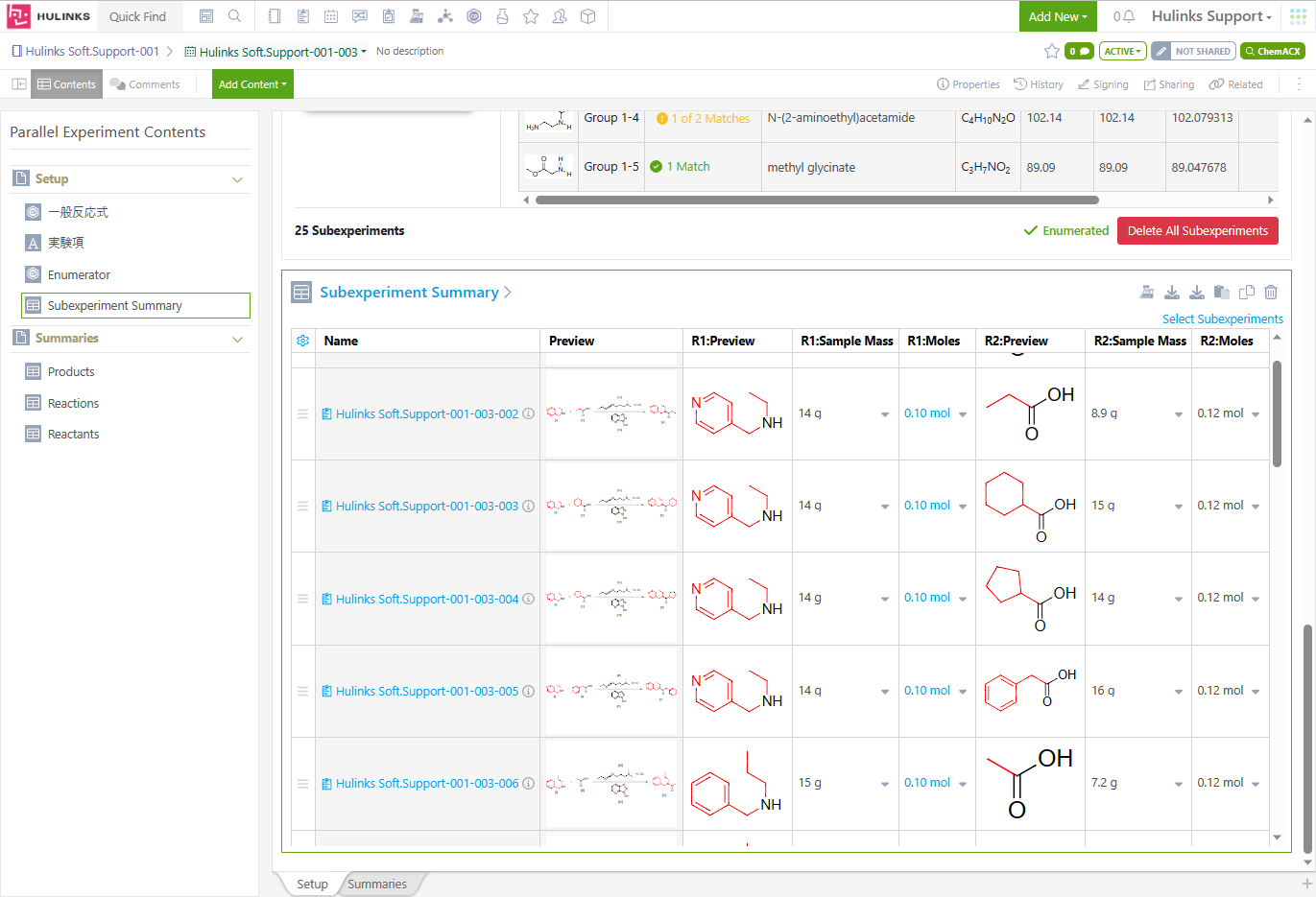Open favorites star in top toolbar

(531, 16)
